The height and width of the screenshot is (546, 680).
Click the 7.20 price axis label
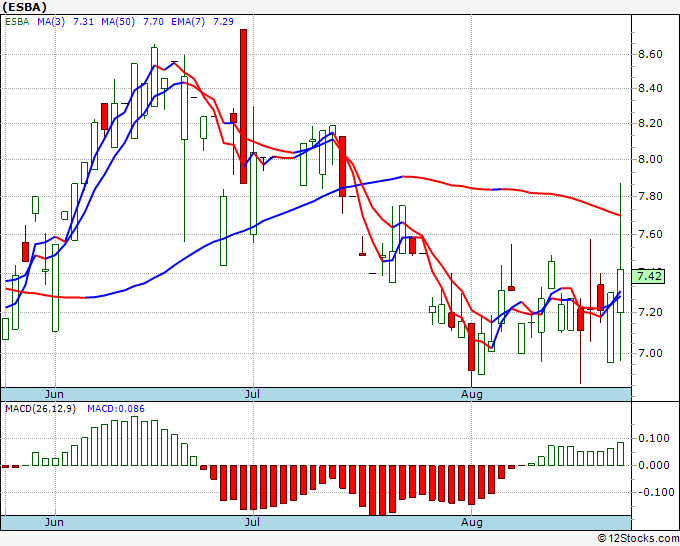click(x=651, y=313)
